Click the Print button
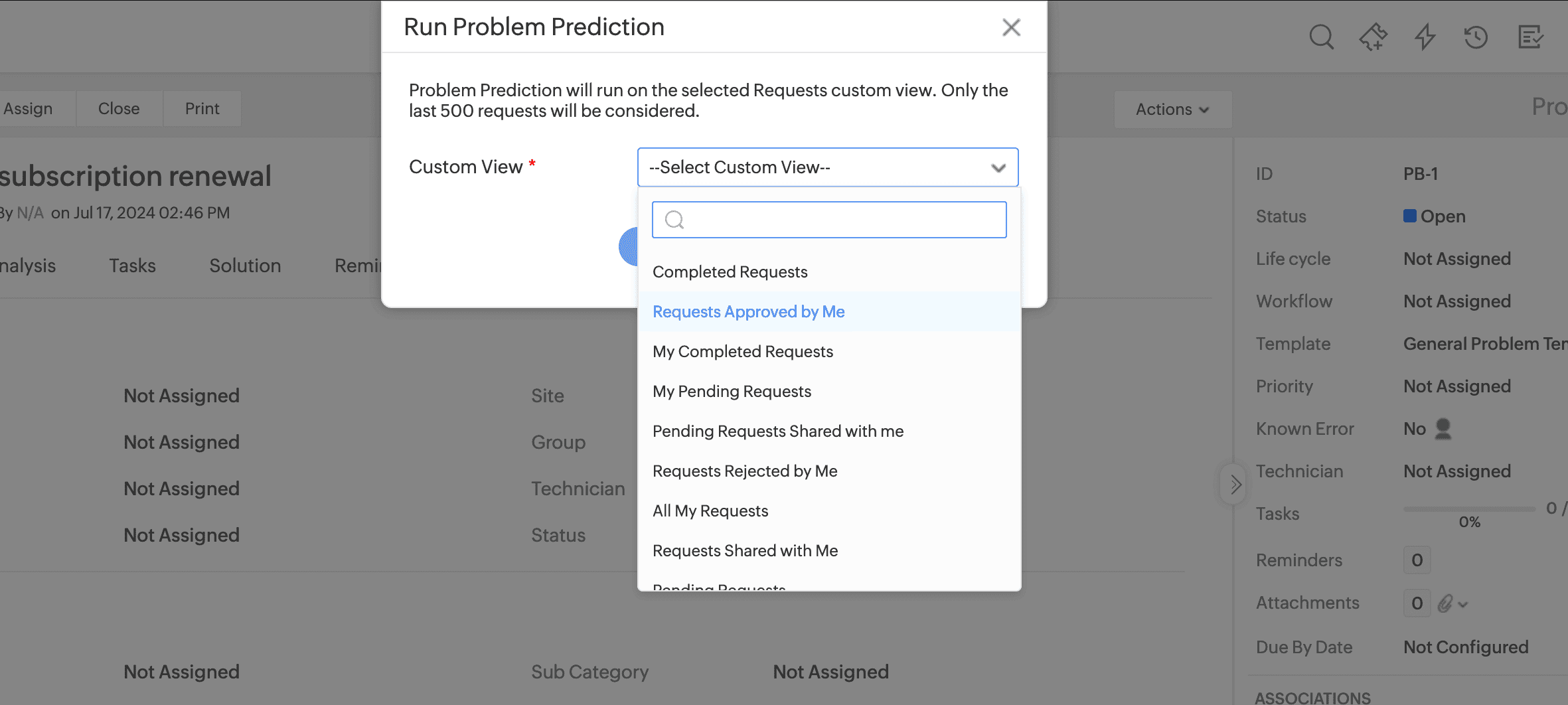1568x705 pixels. coord(201,108)
